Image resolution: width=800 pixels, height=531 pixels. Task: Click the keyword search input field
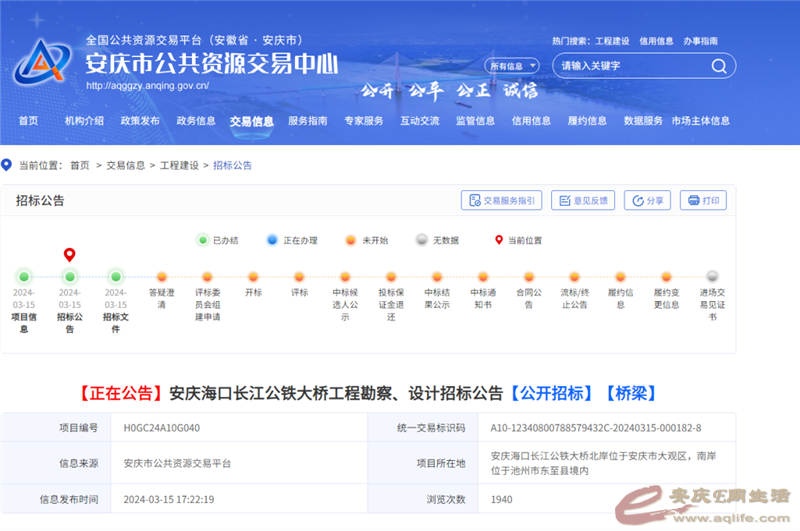point(630,66)
